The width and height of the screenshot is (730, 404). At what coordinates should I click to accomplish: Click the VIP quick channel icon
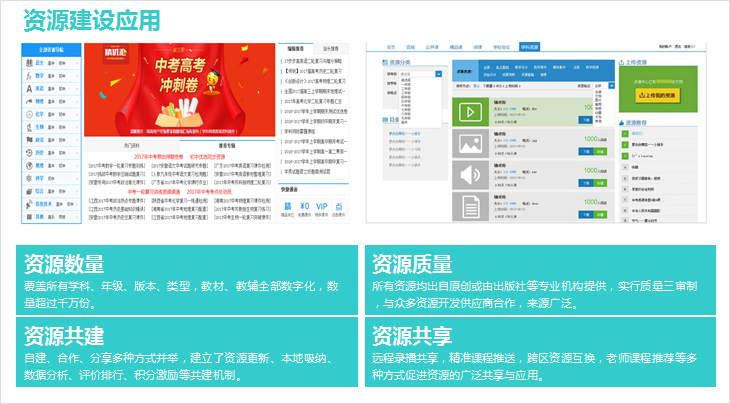(x=320, y=209)
